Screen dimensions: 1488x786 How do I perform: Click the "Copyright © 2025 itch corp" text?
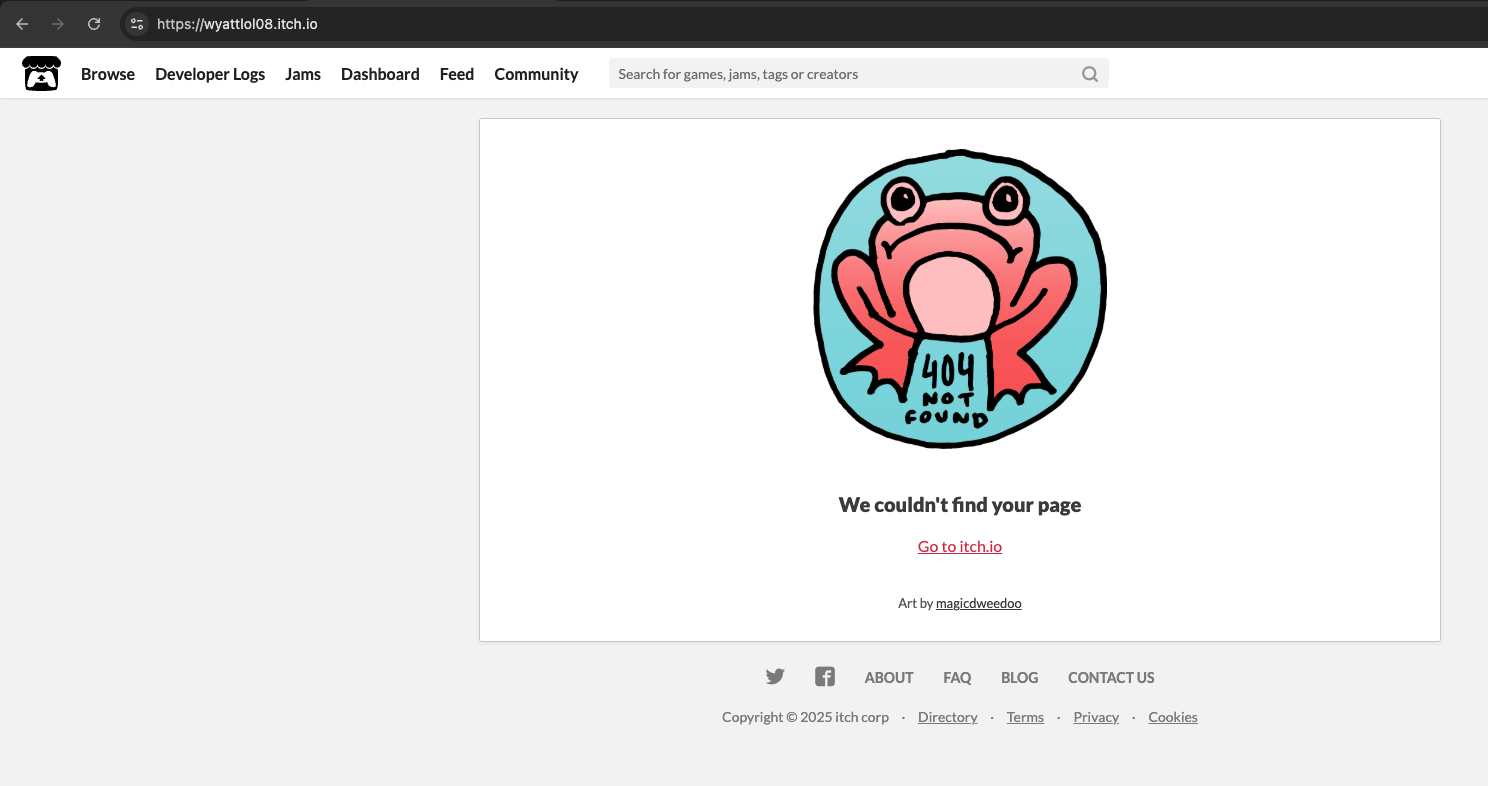coord(805,717)
